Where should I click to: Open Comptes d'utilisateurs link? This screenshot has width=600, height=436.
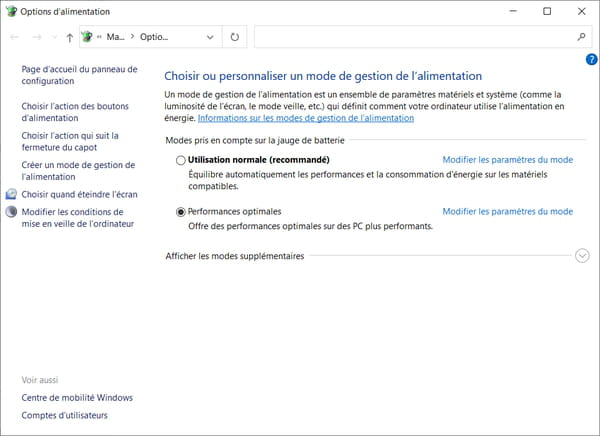coord(64,415)
